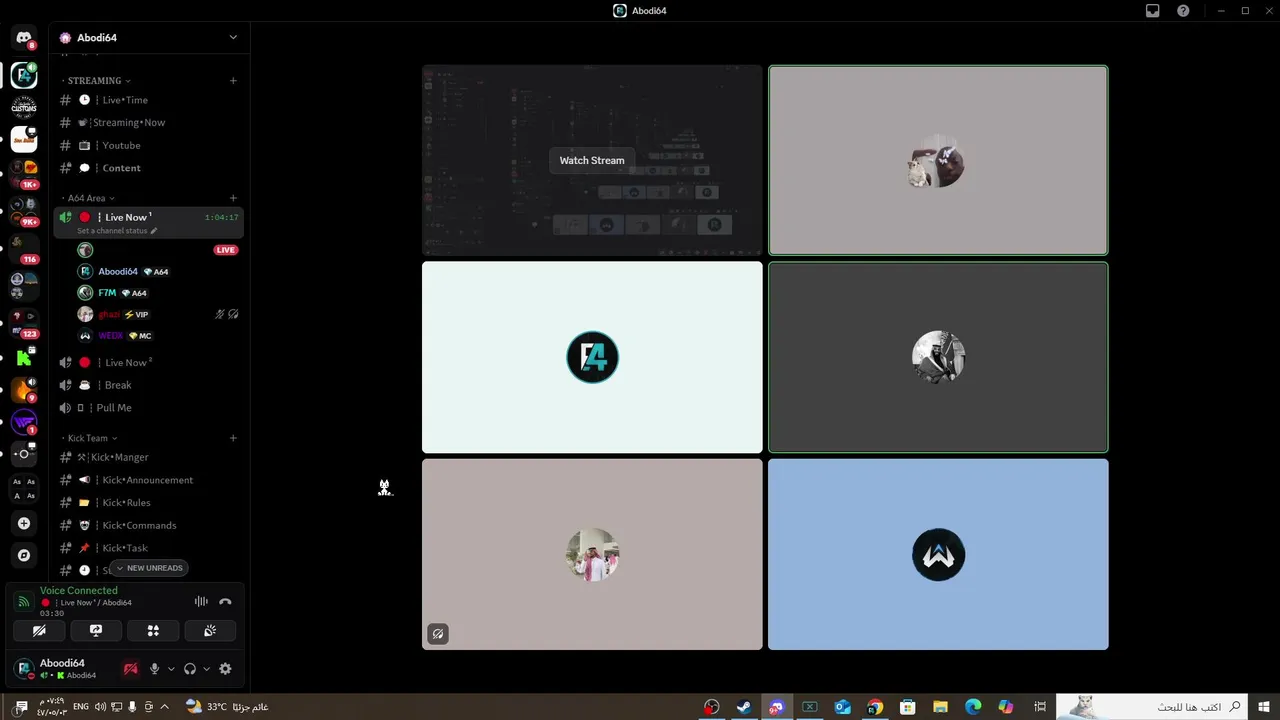This screenshot has height=720, width=1280.
Task: Focus the cat avatar participant tile
Action: tap(938, 160)
